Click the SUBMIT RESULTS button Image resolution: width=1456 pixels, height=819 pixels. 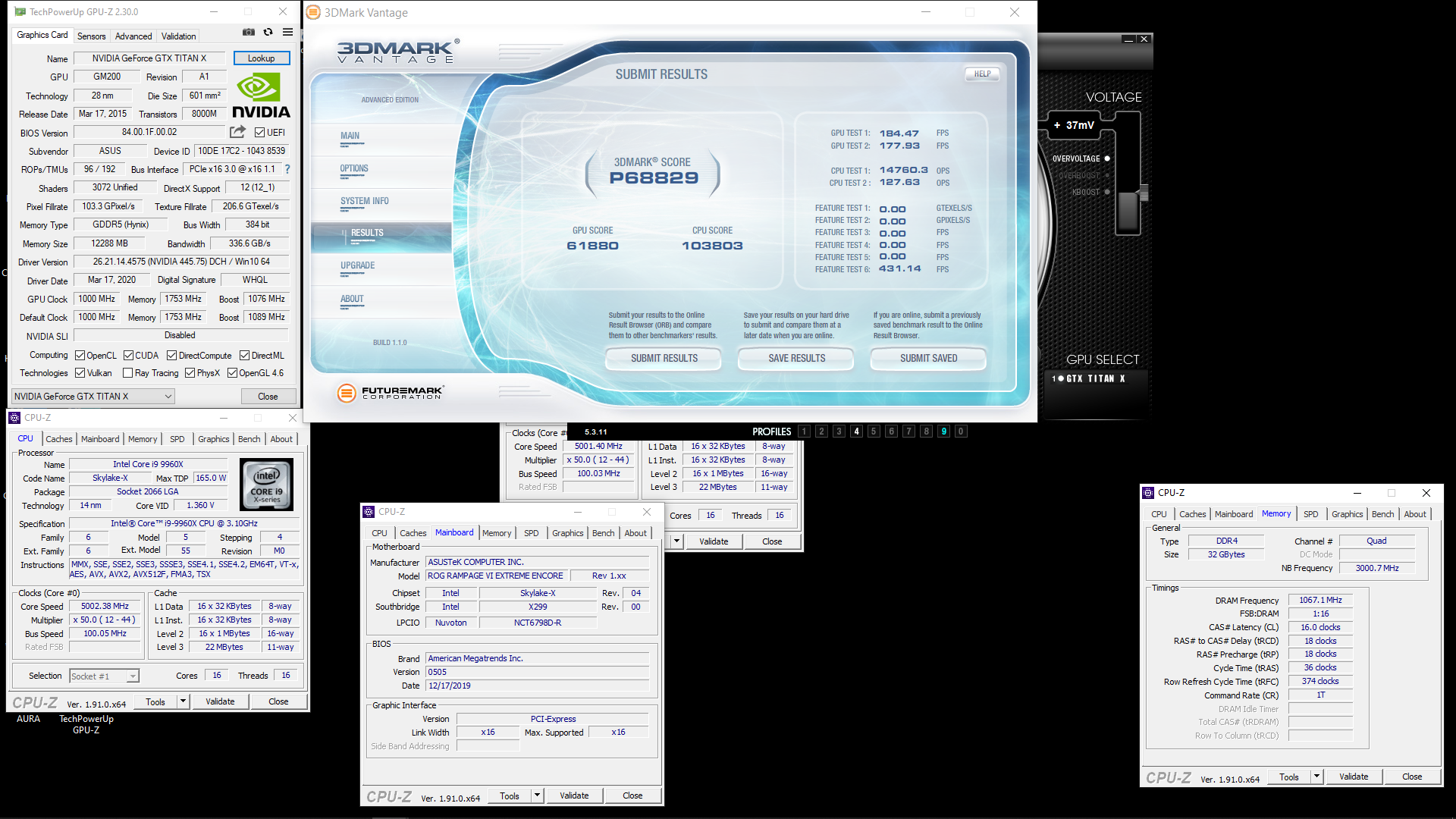click(x=664, y=358)
